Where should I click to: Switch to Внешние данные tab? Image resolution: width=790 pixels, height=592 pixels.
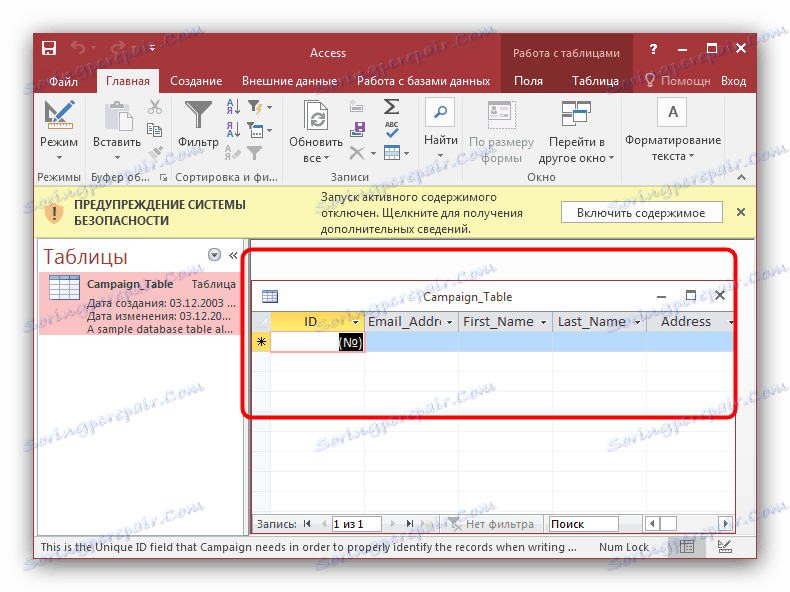click(290, 81)
